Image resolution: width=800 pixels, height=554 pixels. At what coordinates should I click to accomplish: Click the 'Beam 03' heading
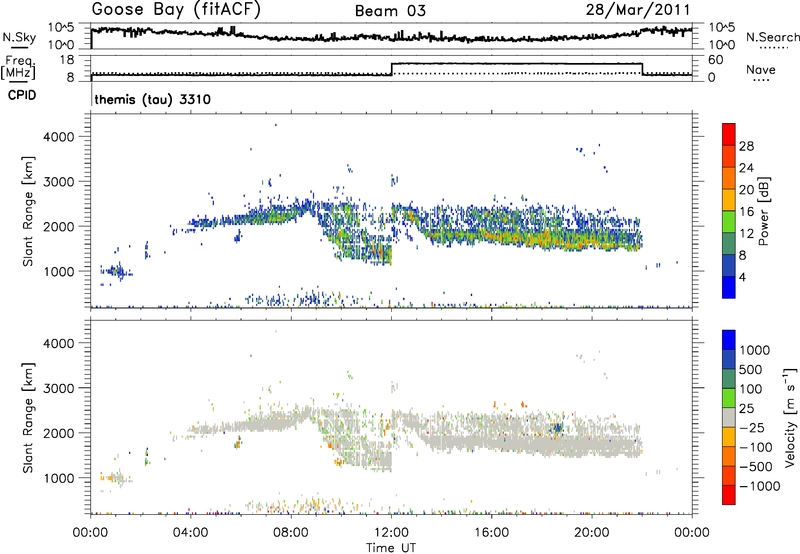click(390, 11)
